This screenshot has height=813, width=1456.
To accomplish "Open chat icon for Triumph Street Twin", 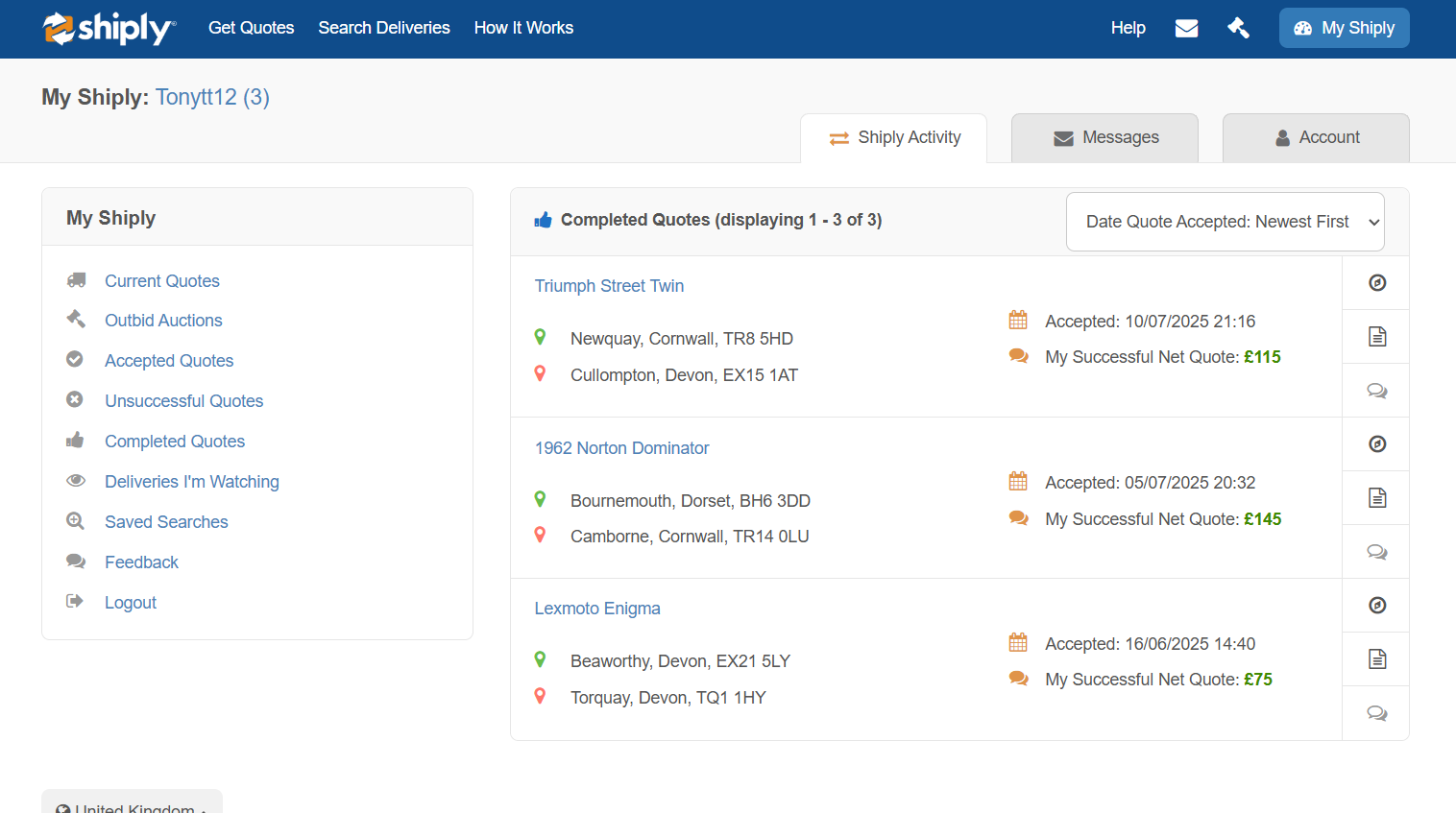I will coord(1376,391).
